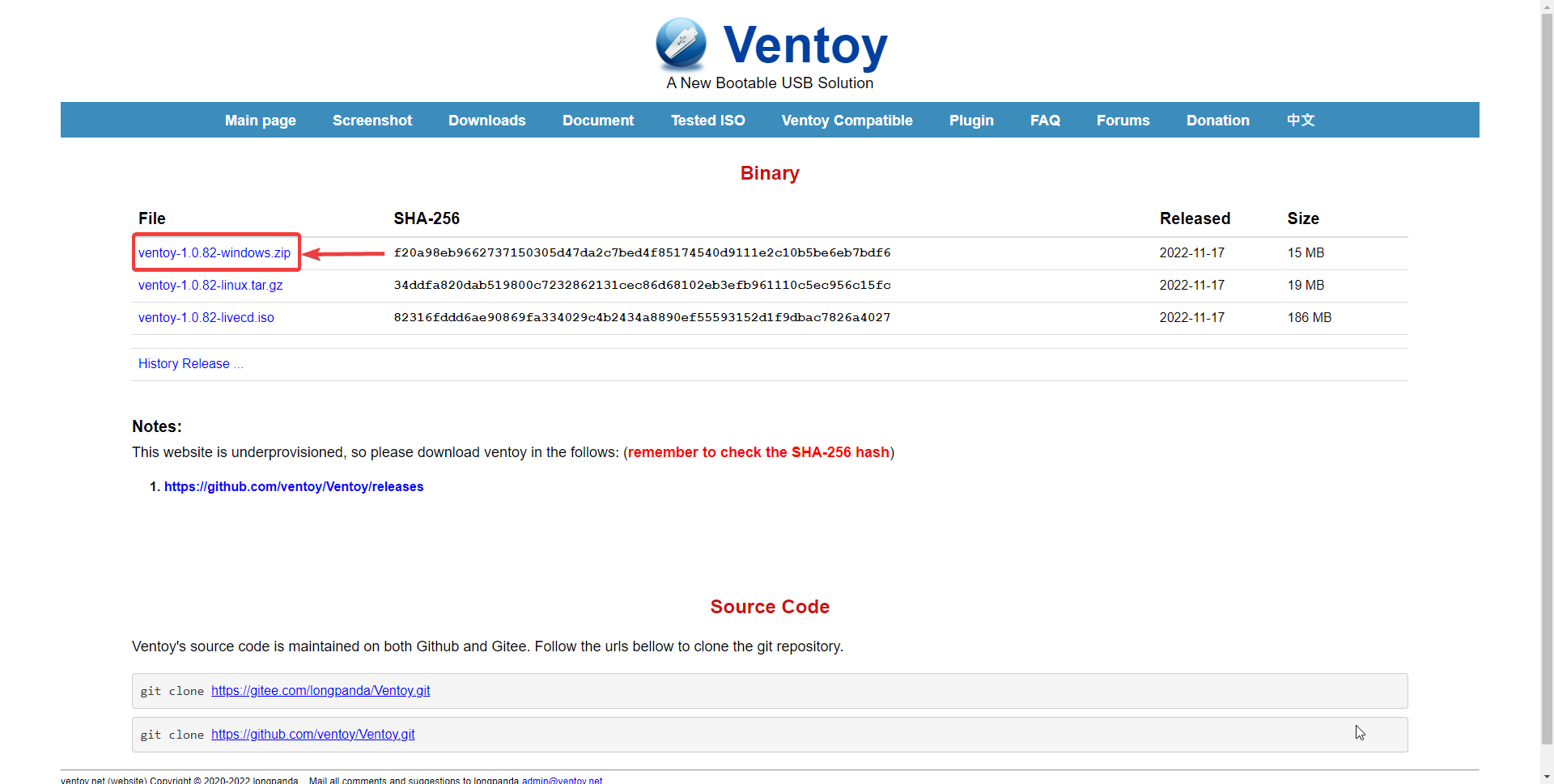
Task: Download ventoy-1.0.82-linux.tar.gz
Action: (210, 286)
